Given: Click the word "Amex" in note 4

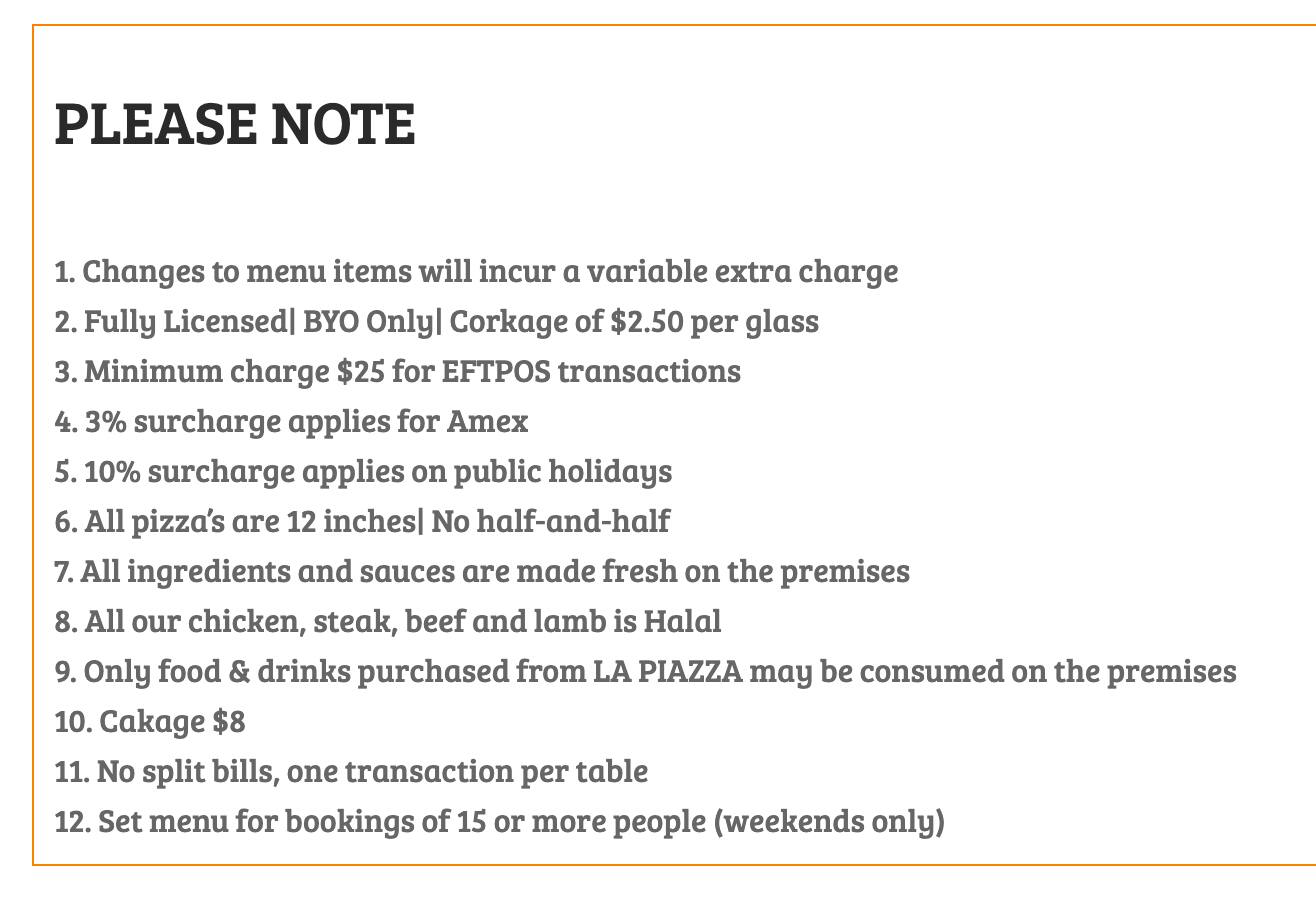Looking at the screenshot, I should [x=487, y=421].
